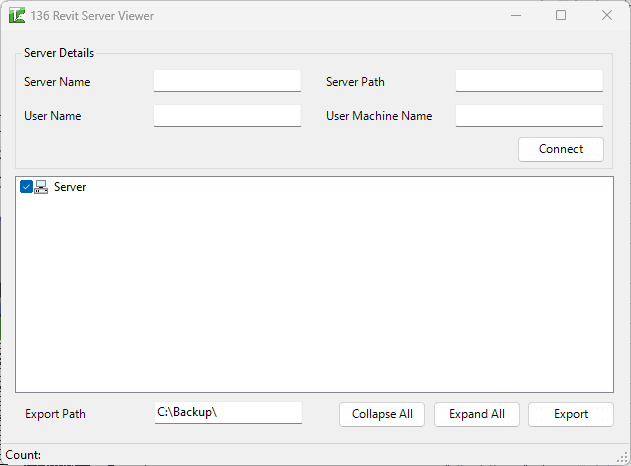The width and height of the screenshot is (631, 466).
Task: Click the Server Path label
Action: tap(355, 82)
